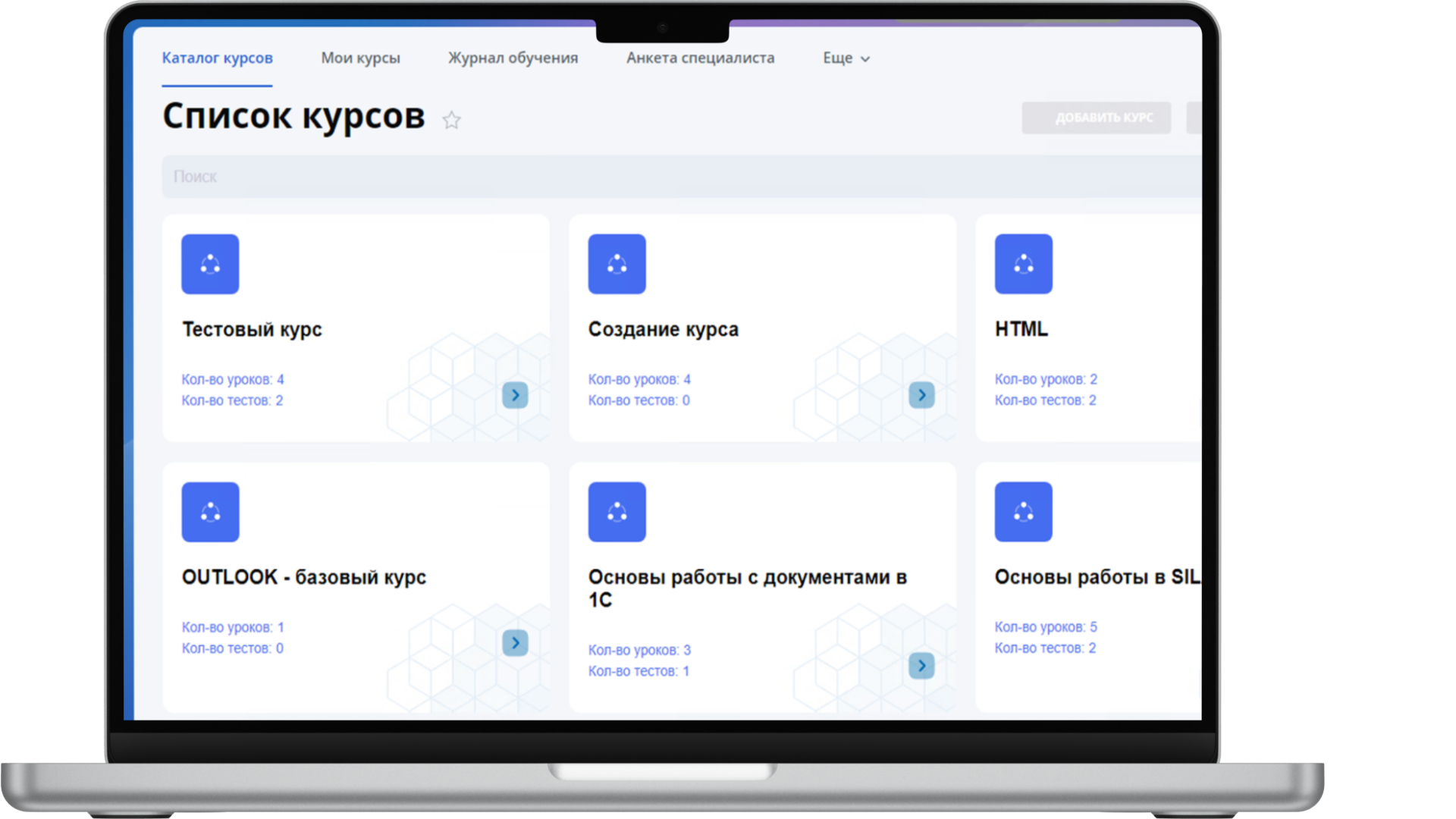Open the Журнал обучения tab
1456x819 pixels.
pyautogui.click(x=513, y=58)
